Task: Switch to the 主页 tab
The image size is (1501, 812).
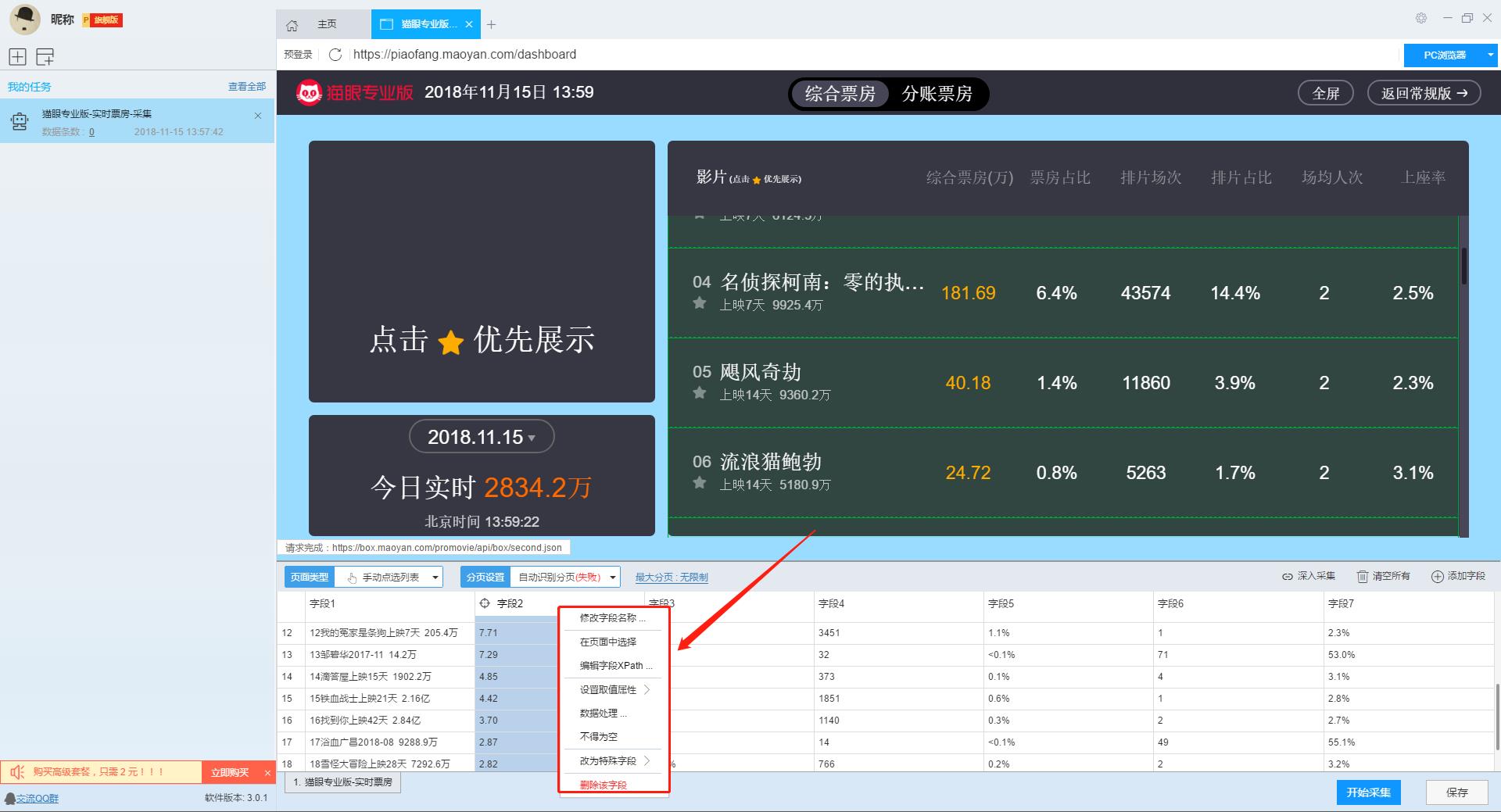Action: 327,24
